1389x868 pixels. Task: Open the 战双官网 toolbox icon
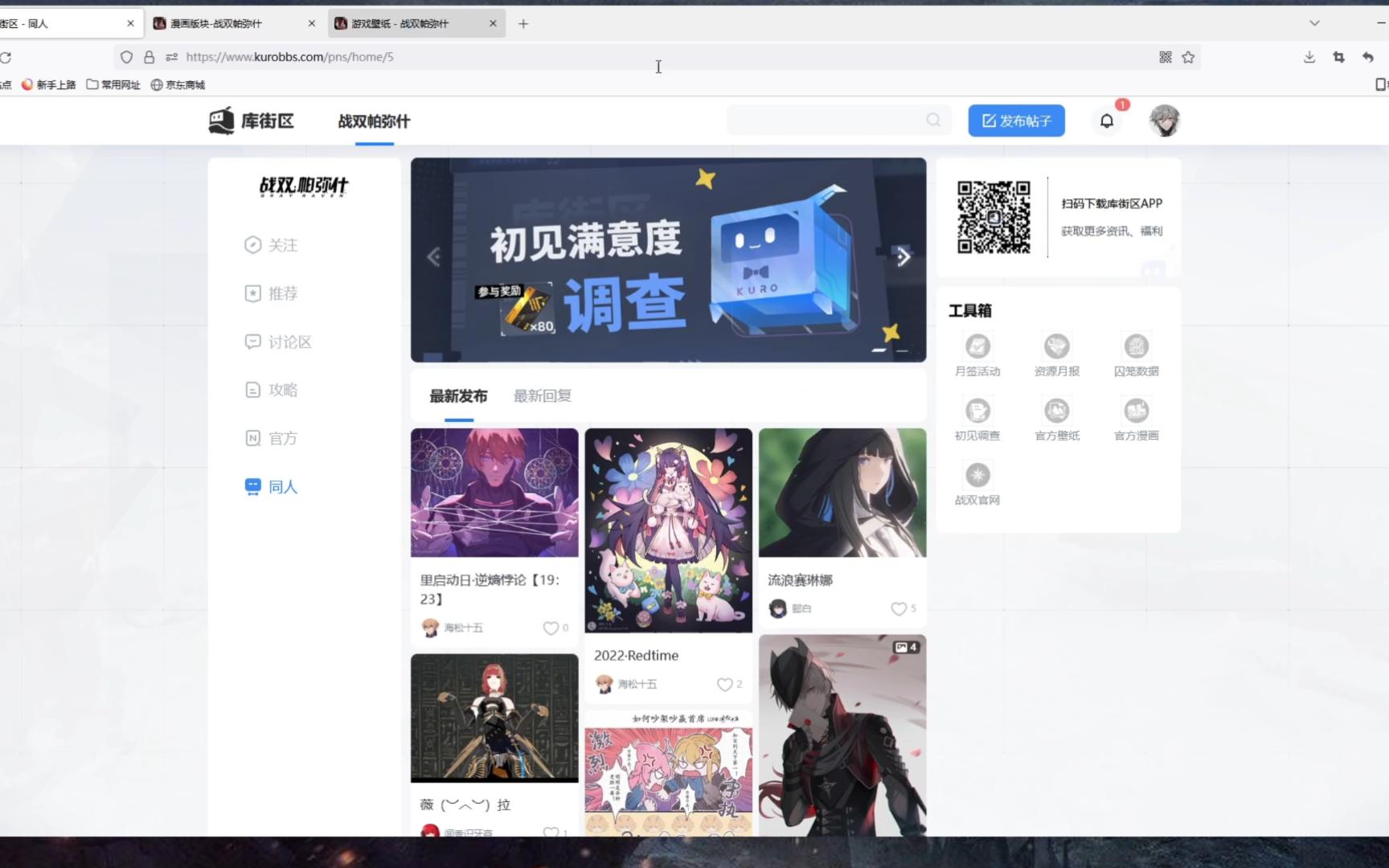[x=977, y=475]
